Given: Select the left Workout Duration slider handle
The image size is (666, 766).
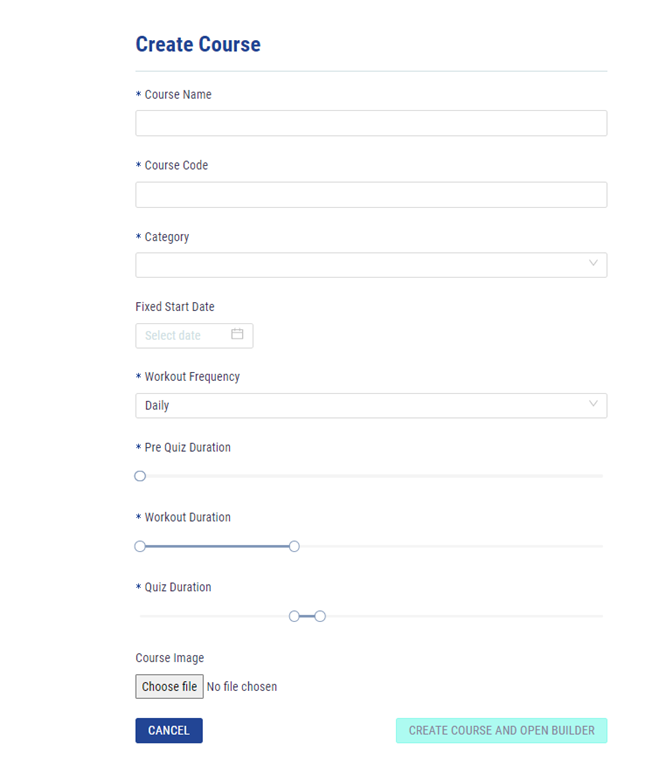Looking at the screenshot, I should tap(140, 546).
